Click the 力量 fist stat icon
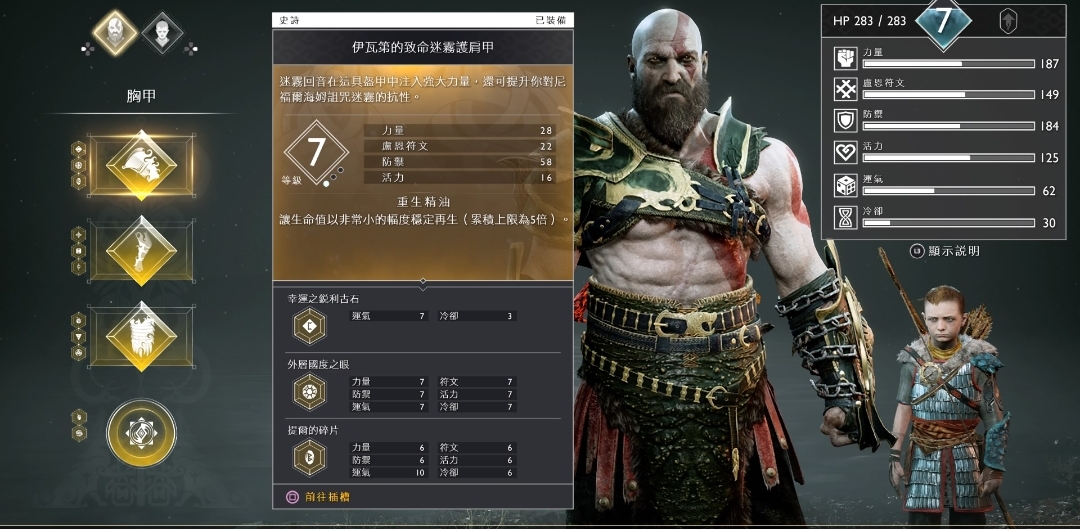Viewport: 1080px width, 529px height. [845, 59]
